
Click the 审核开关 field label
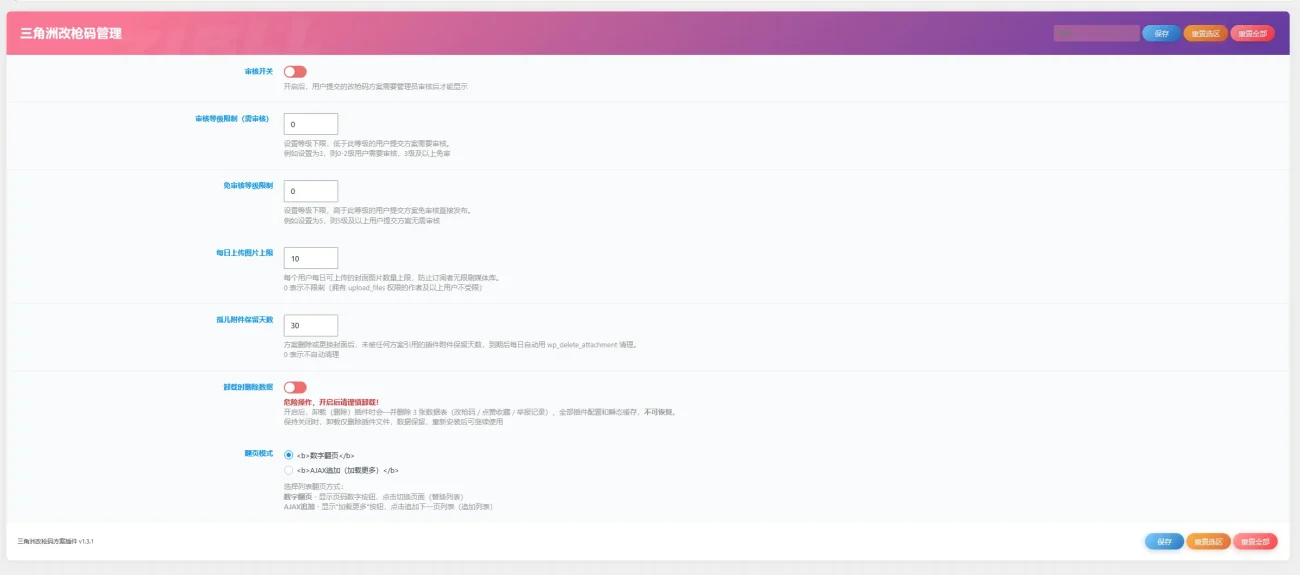pos(258,72)
